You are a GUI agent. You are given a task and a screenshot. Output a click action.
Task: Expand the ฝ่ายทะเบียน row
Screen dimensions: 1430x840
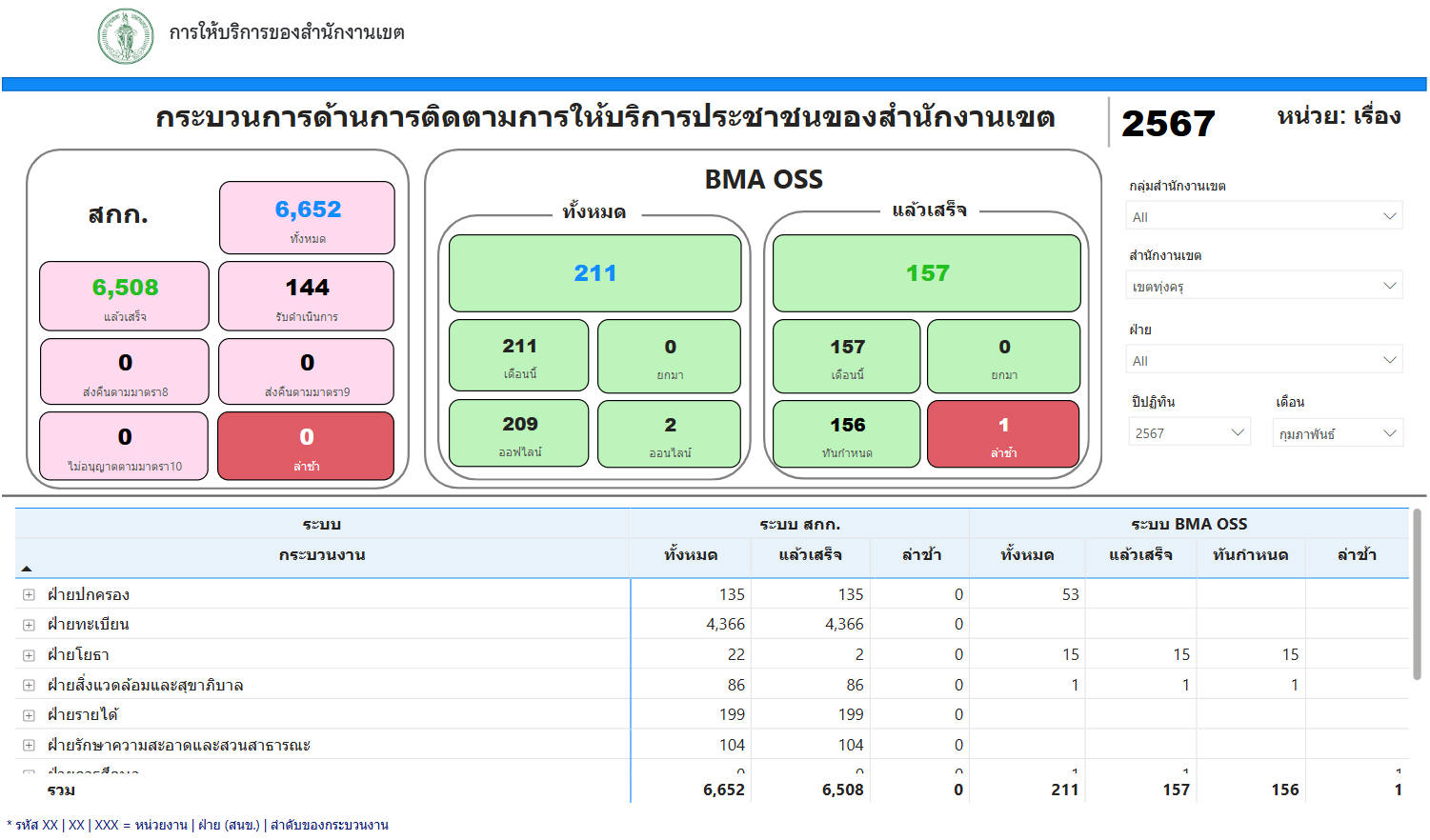click(29, 626)
